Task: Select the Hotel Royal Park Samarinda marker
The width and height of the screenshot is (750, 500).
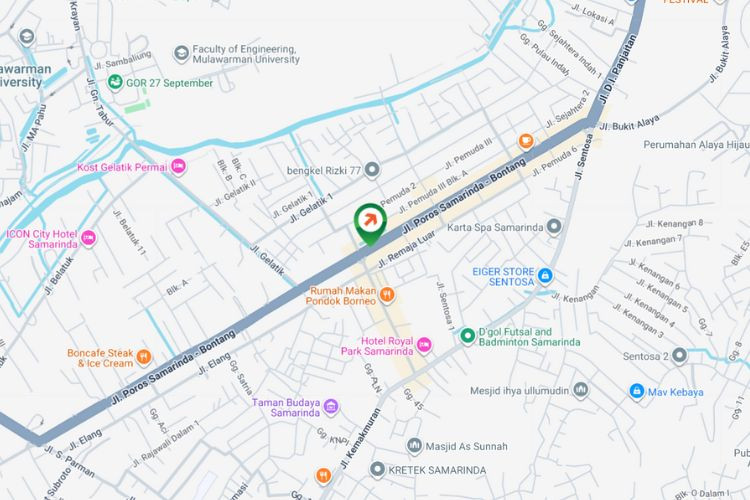Action: coord(423,345)
